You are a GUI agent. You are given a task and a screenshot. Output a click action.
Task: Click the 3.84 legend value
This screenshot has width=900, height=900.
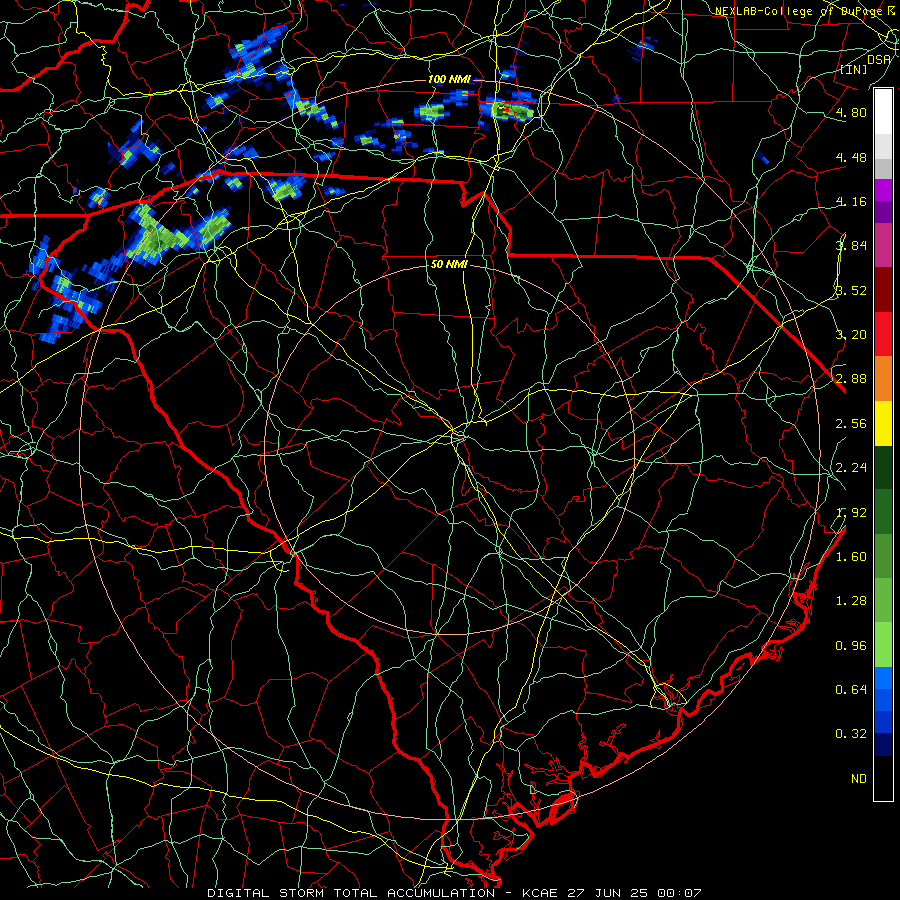coord(851,245)
